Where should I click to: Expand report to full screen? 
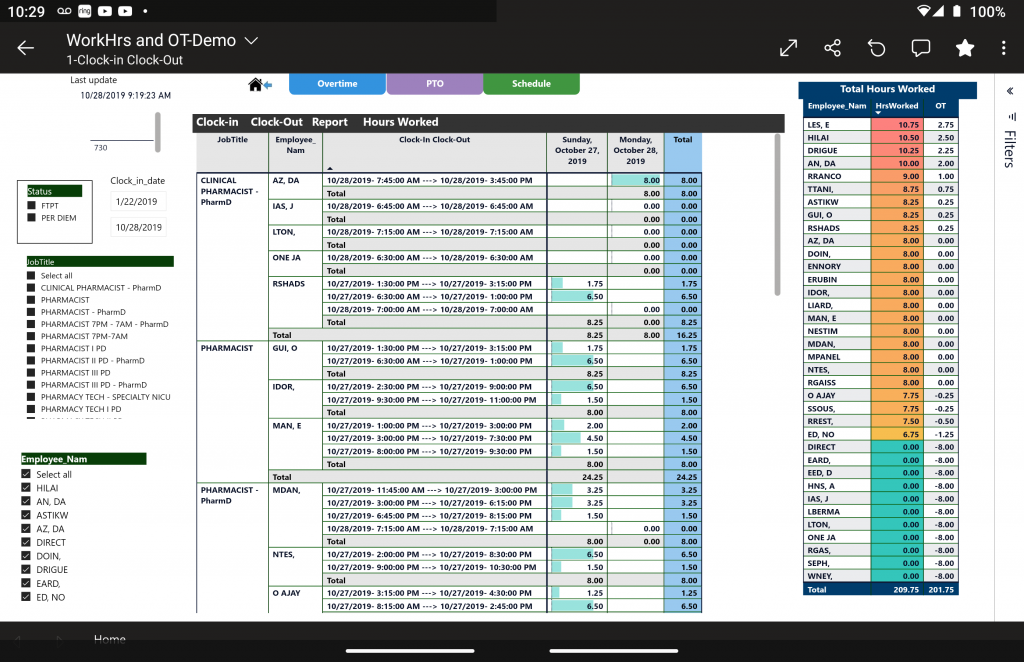(788, 48)
